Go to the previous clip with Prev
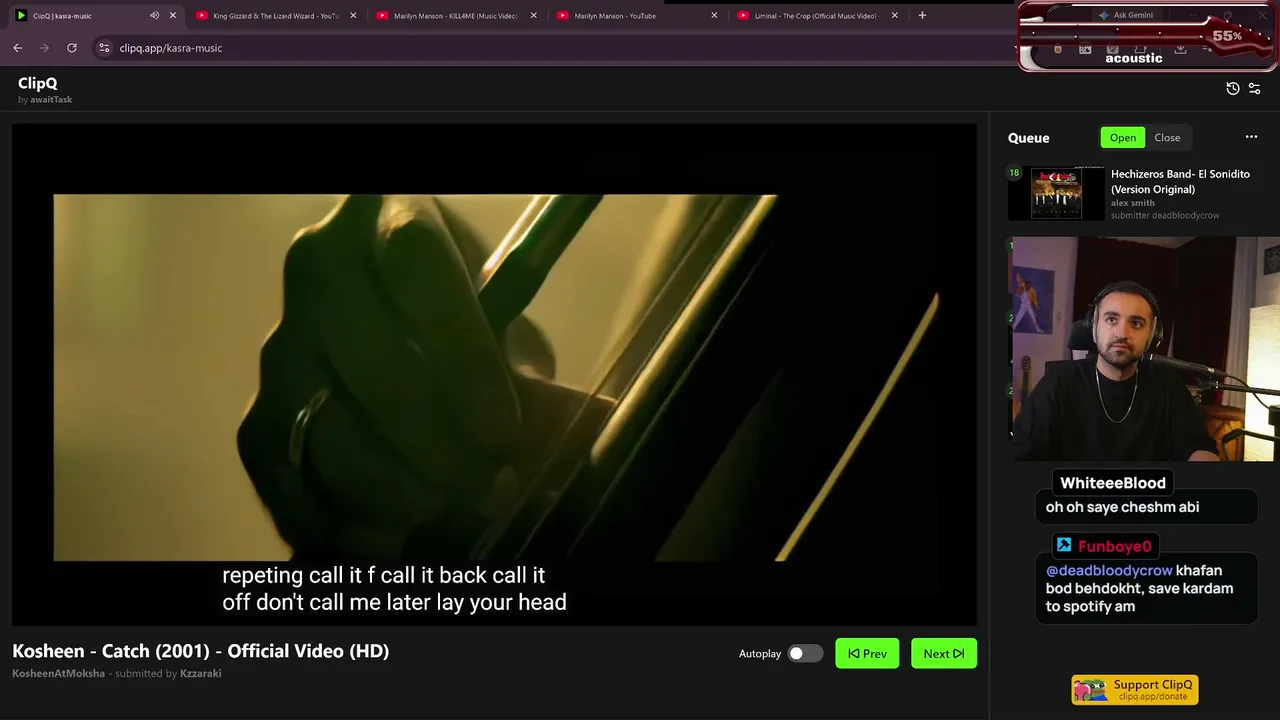The height and width of the screenshot is (720, 1280). (867, 654)
